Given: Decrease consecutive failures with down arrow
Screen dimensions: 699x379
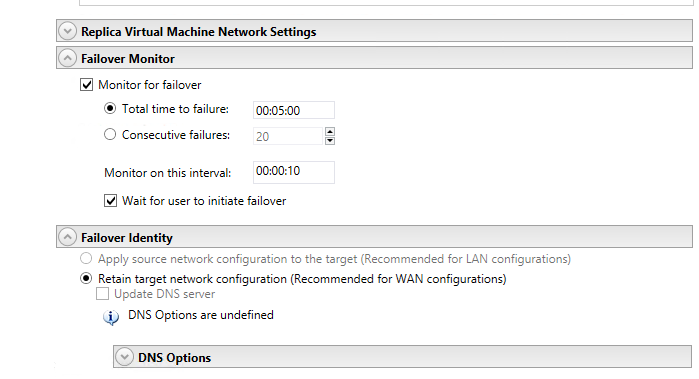Looking at the screenshot, I should [x=330, y=141].
